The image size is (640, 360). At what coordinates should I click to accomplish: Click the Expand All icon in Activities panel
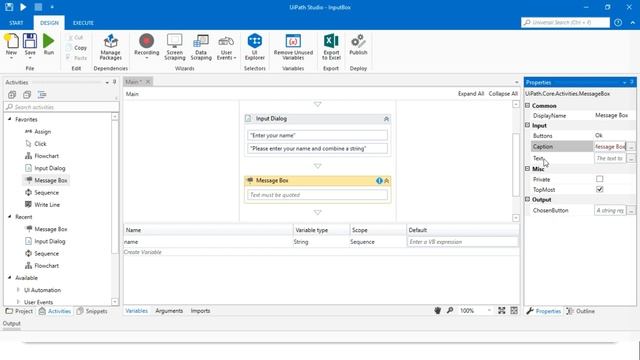point(12,95)
